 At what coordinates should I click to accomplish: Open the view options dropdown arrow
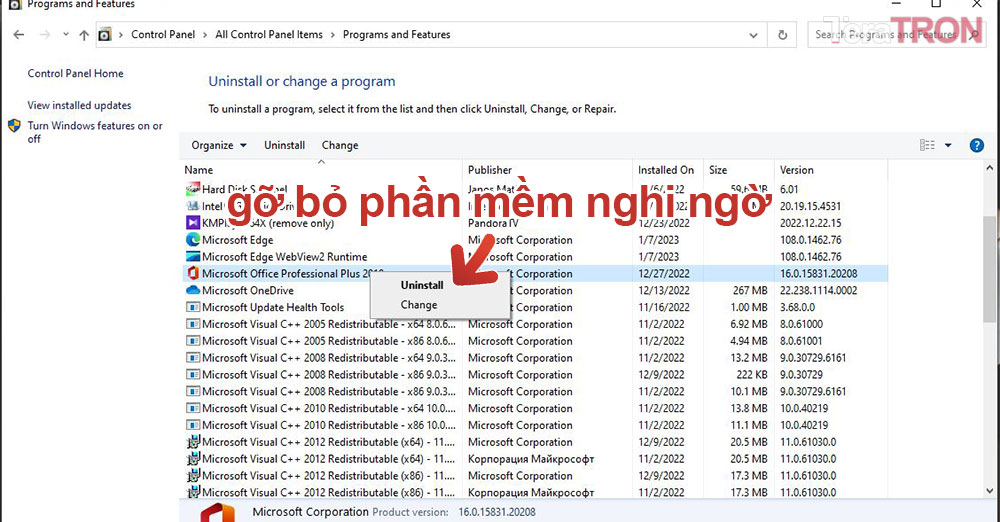pos(948,145)
